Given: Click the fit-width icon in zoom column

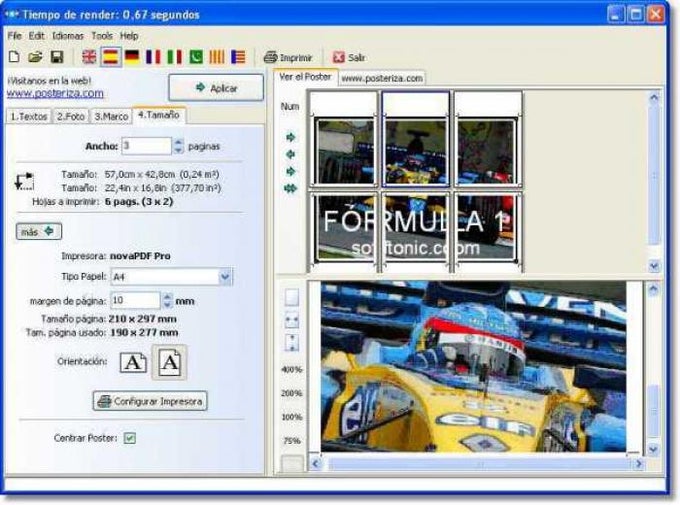Looking at the screenshot, I should (x=292, y=321).
